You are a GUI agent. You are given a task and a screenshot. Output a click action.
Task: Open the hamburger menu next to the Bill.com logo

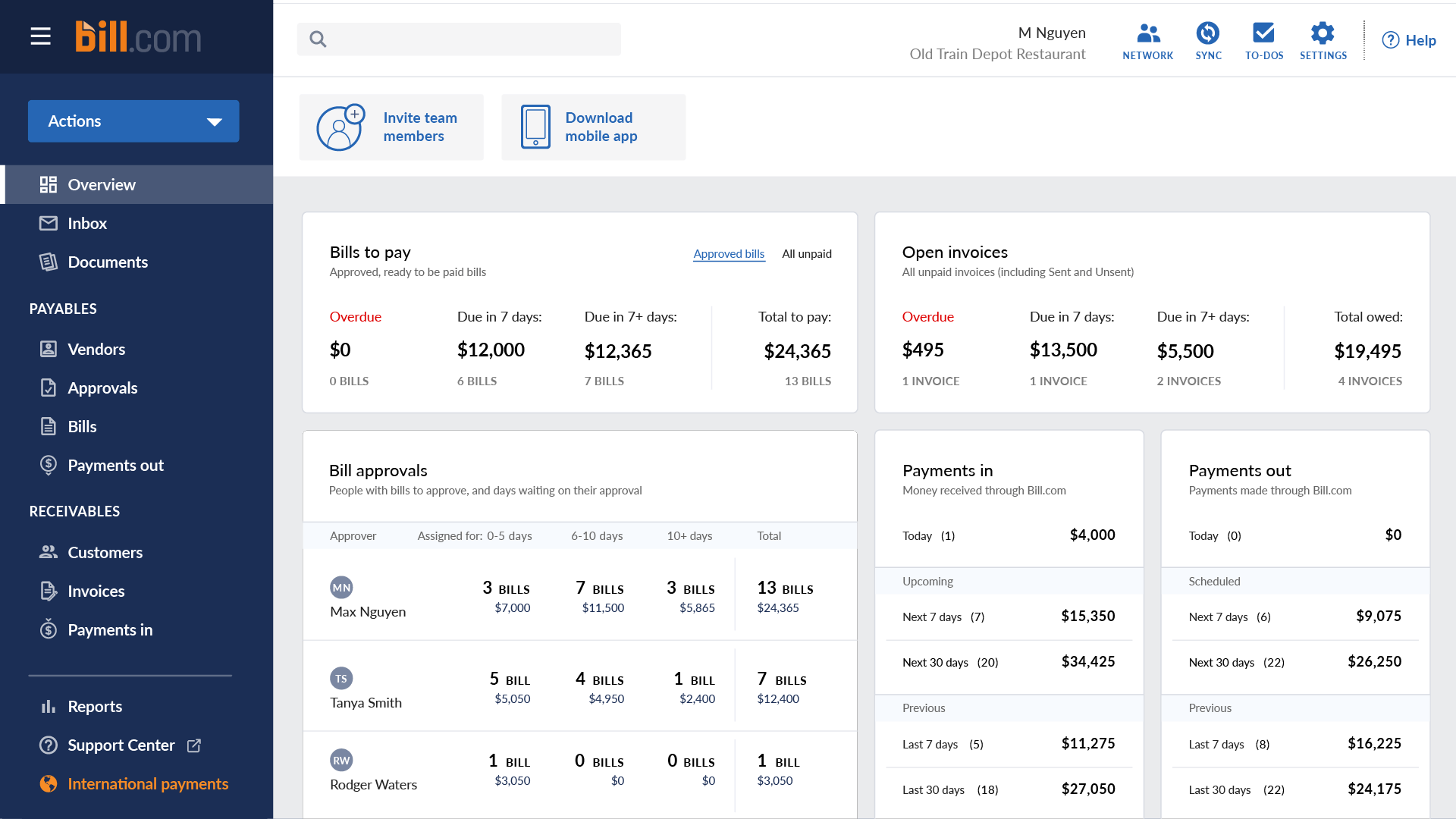[40, 36]
